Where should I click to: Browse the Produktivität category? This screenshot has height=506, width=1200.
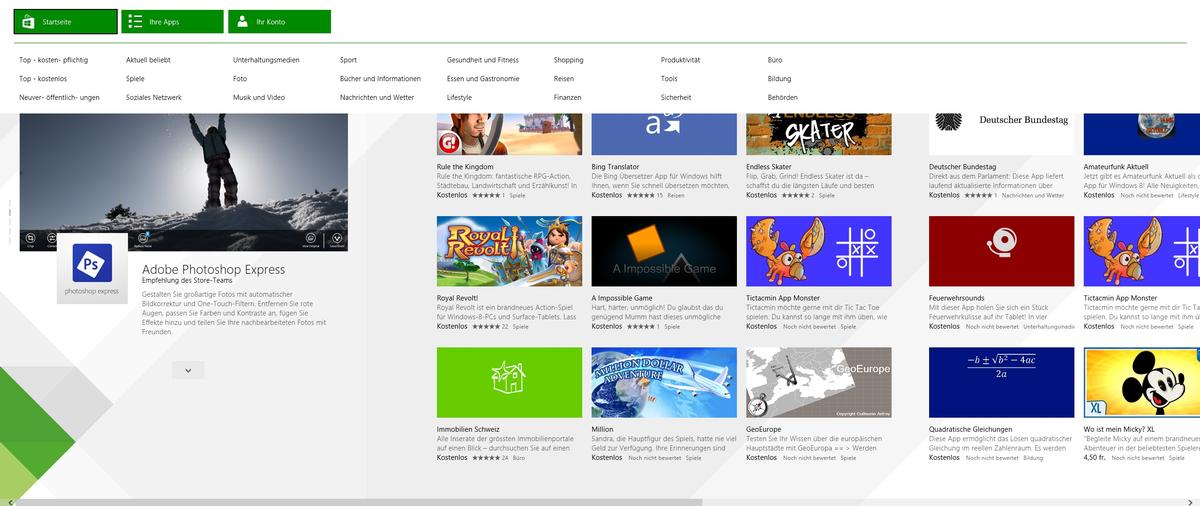(x=680, y=60)
